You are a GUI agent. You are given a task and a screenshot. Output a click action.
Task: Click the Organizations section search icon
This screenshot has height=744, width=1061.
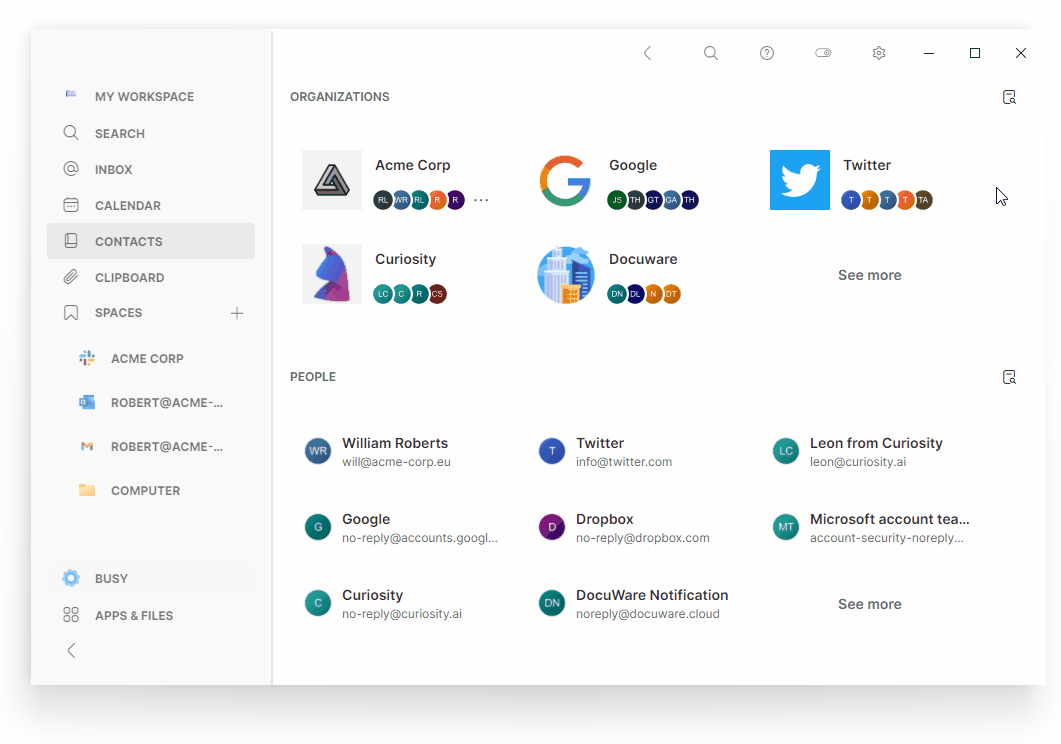(1010, 97)
